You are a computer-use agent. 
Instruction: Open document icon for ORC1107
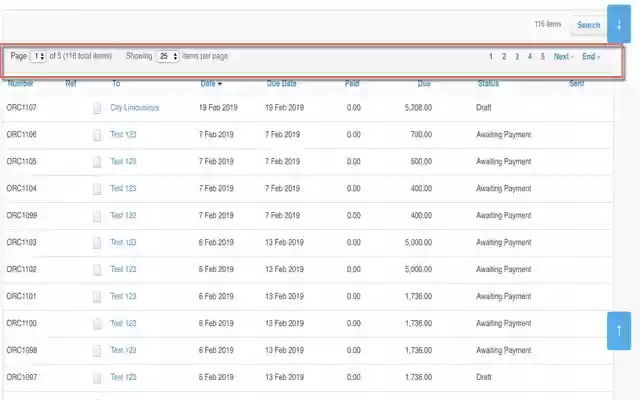click(97, 108)
